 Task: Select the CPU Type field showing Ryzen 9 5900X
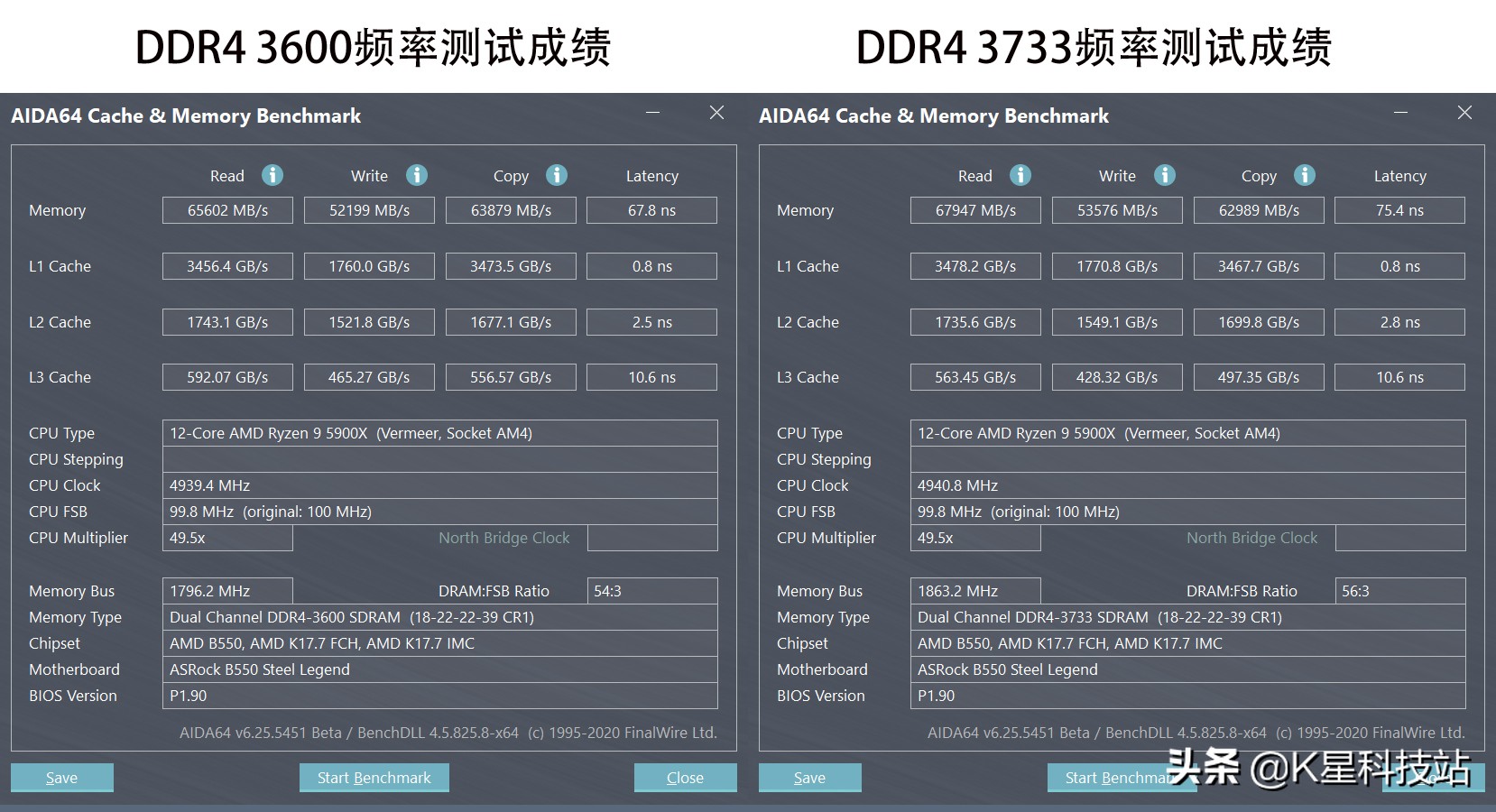click(440, 433)
